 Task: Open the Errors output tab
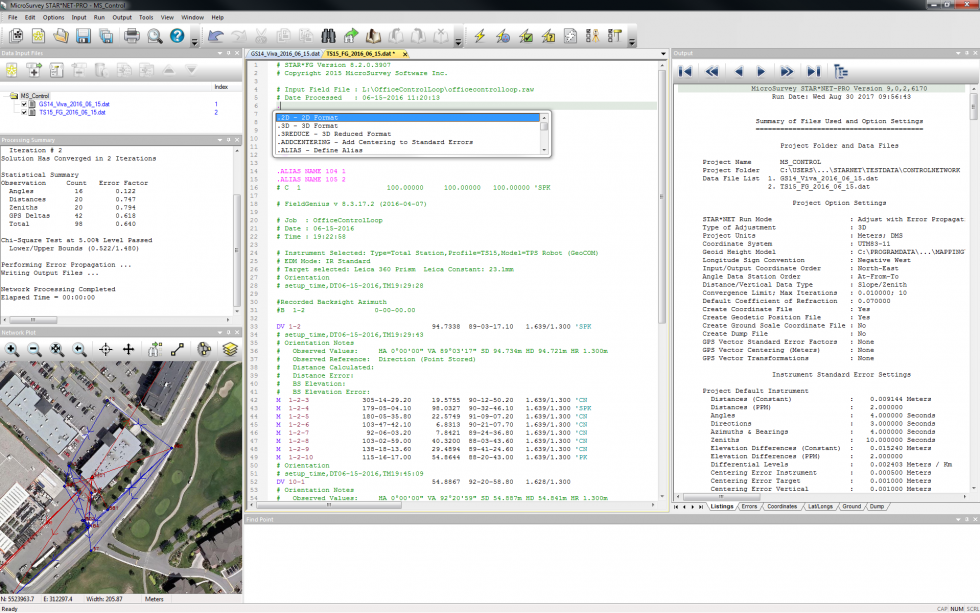click(x=747, y=507)
